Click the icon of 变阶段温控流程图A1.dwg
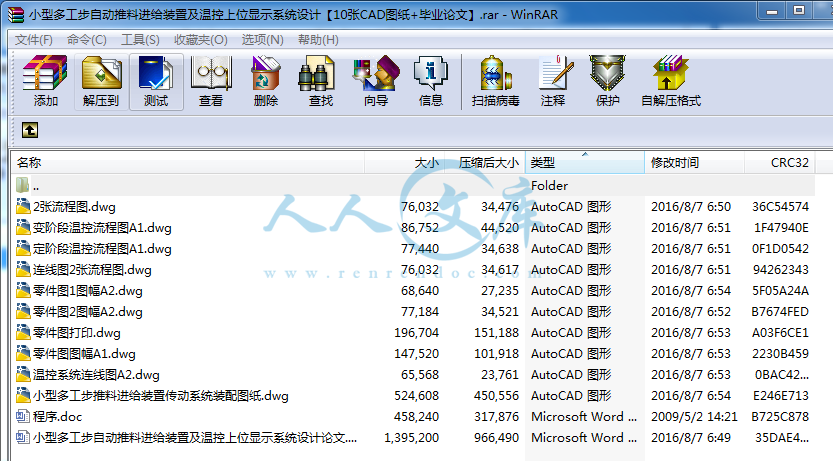 point(23,227)
